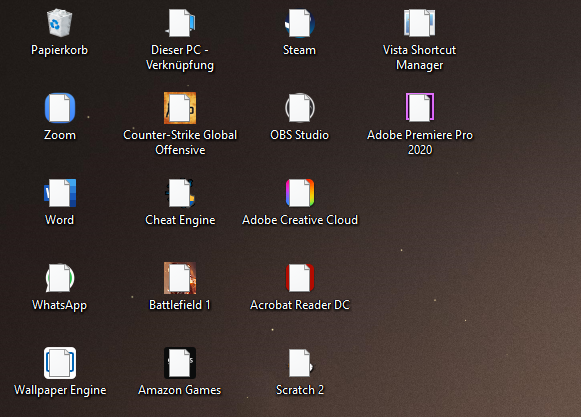581x417 pixels.
Task: Click the Steam desktop shortcut icon
Action: pos(300,23)
